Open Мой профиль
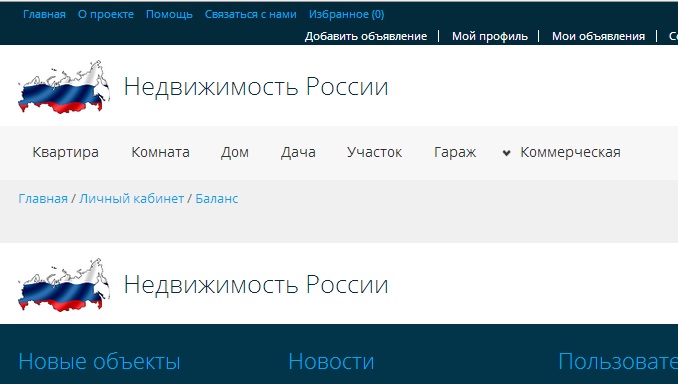The height and width of the screenshot is (384, 678). coord(490,36)
